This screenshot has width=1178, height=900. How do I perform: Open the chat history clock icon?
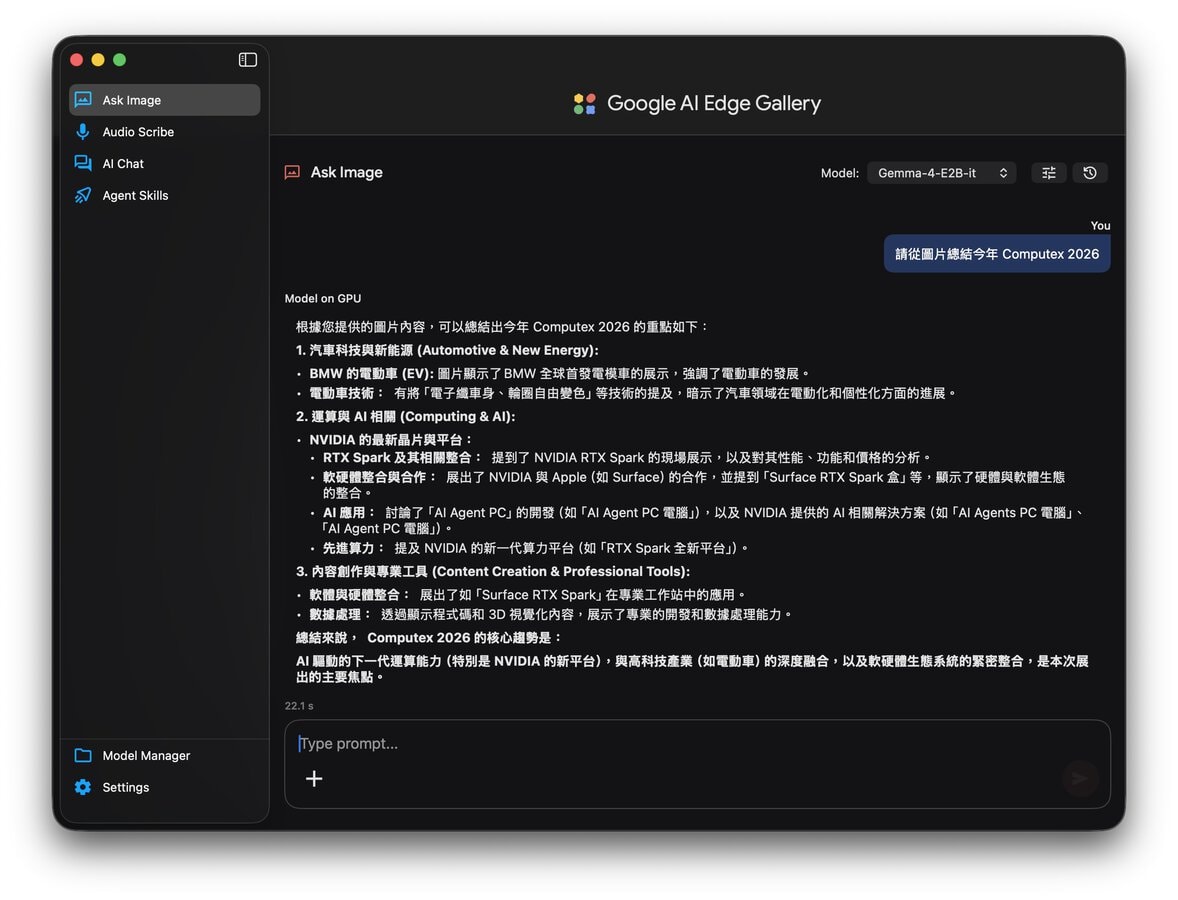[x=1090, y=173]
